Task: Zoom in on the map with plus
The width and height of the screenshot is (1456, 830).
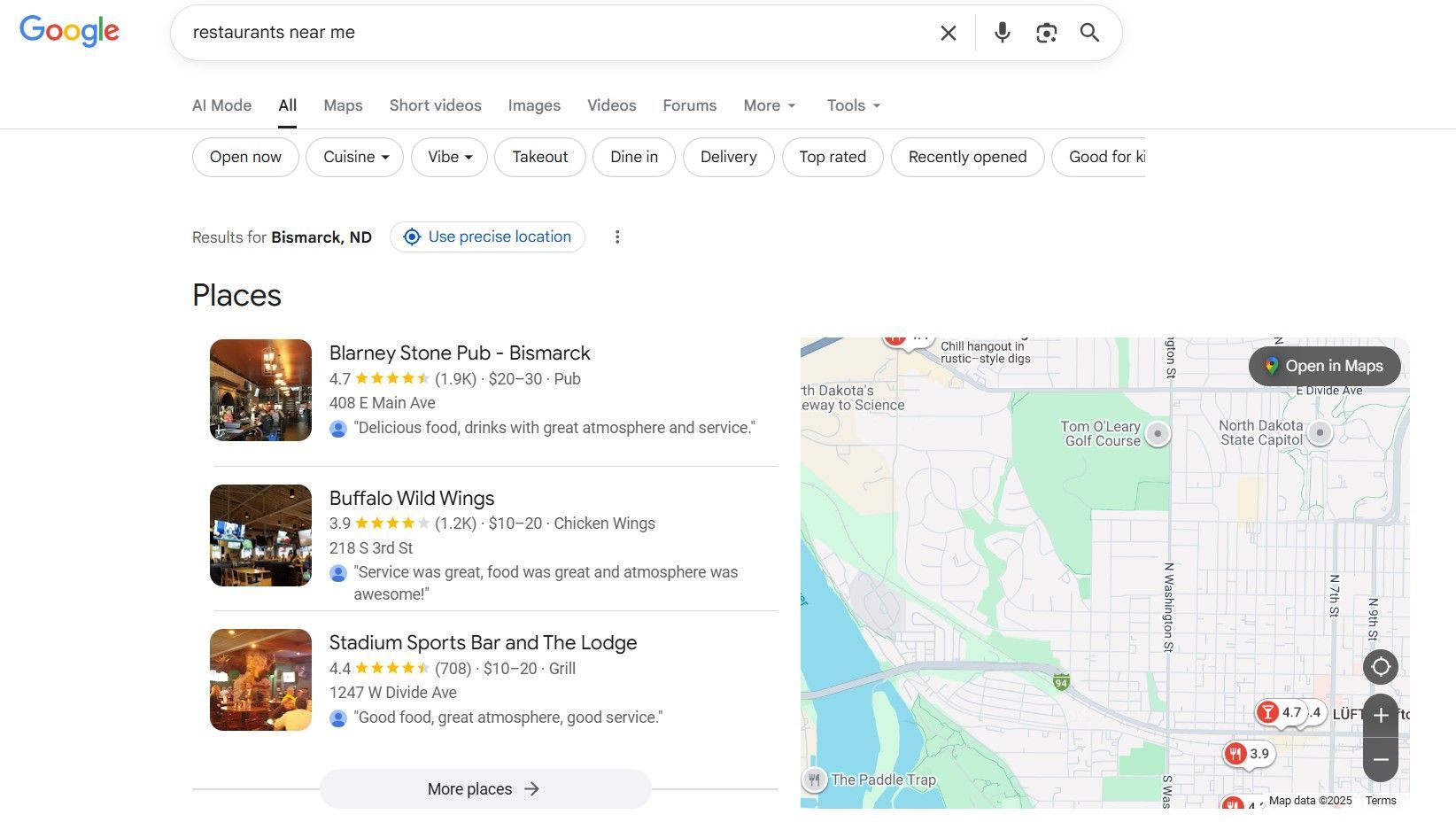Action: click(1381, 716)
